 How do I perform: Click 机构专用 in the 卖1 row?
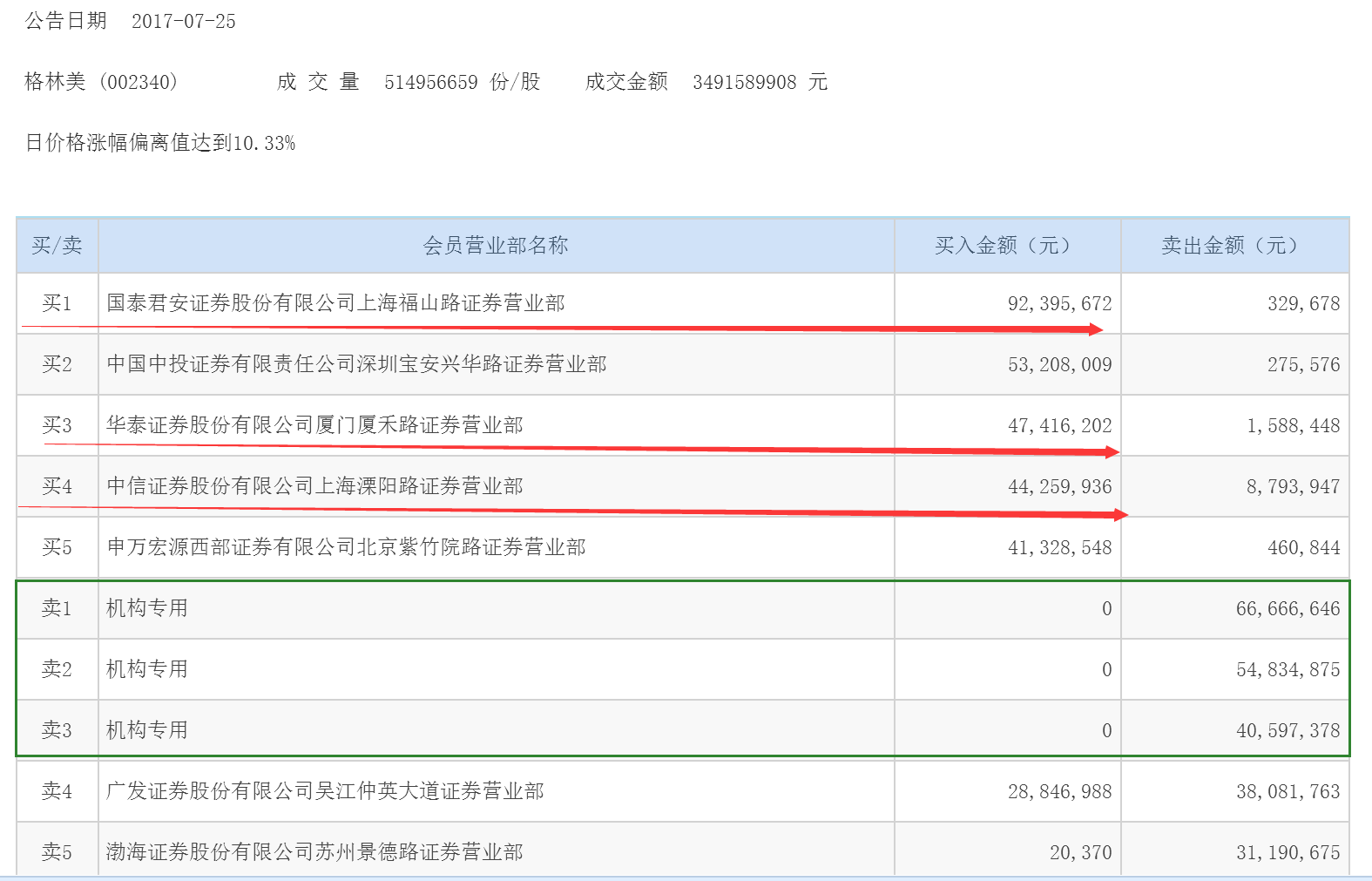point(147,608)
